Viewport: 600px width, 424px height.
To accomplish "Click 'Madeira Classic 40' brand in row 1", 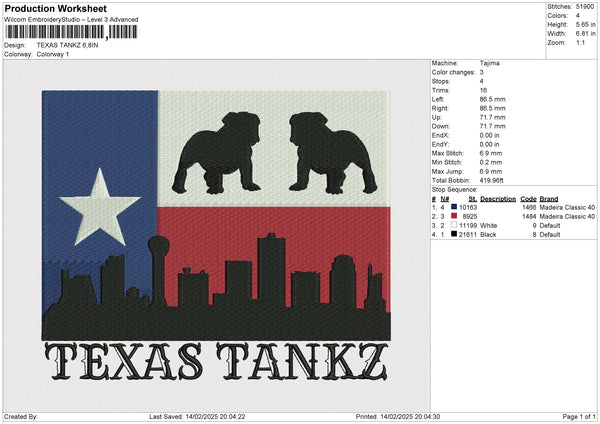I will coord(567,207).
